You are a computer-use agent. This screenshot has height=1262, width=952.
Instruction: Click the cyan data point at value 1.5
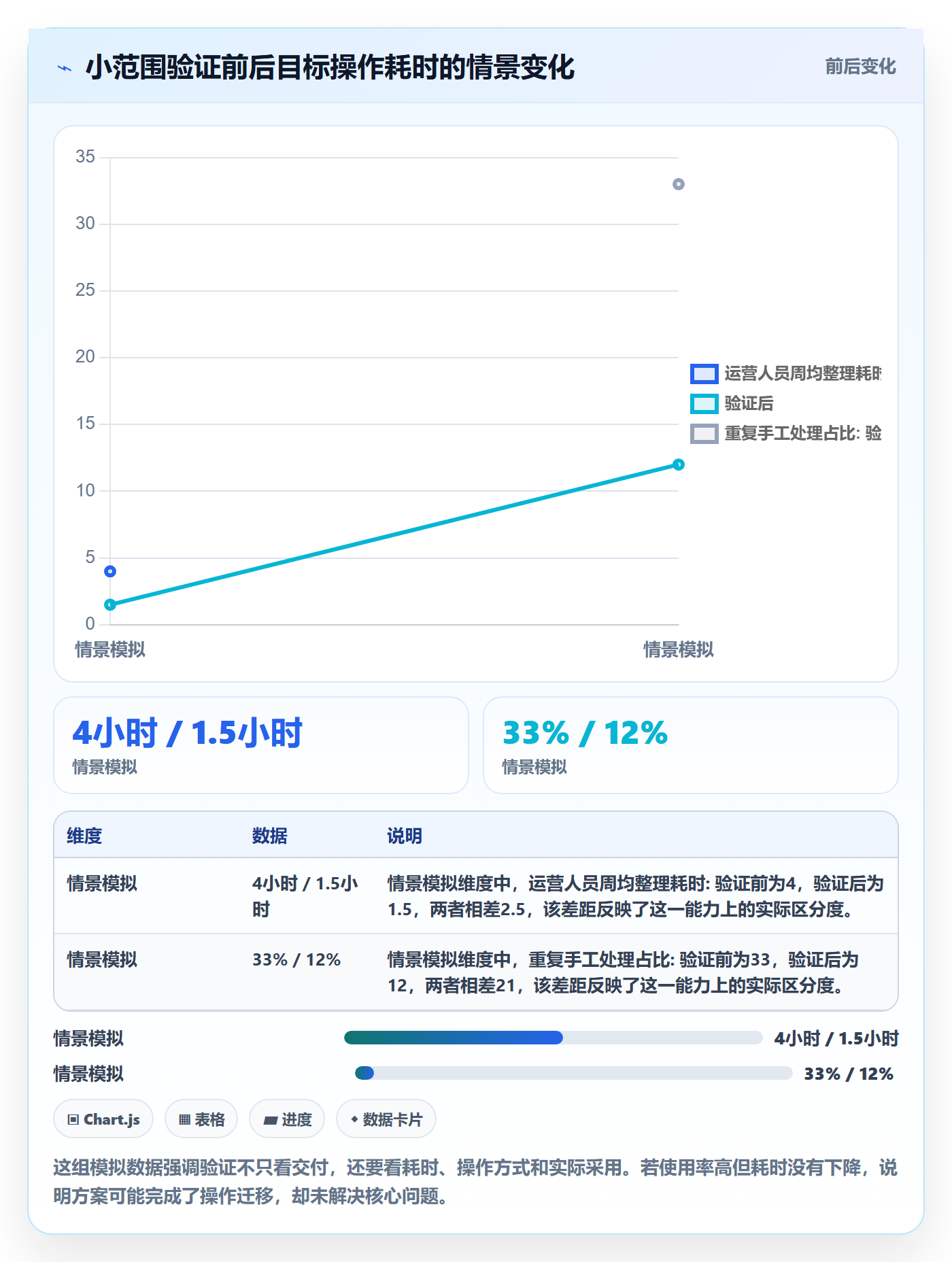[x=110, y=604]
